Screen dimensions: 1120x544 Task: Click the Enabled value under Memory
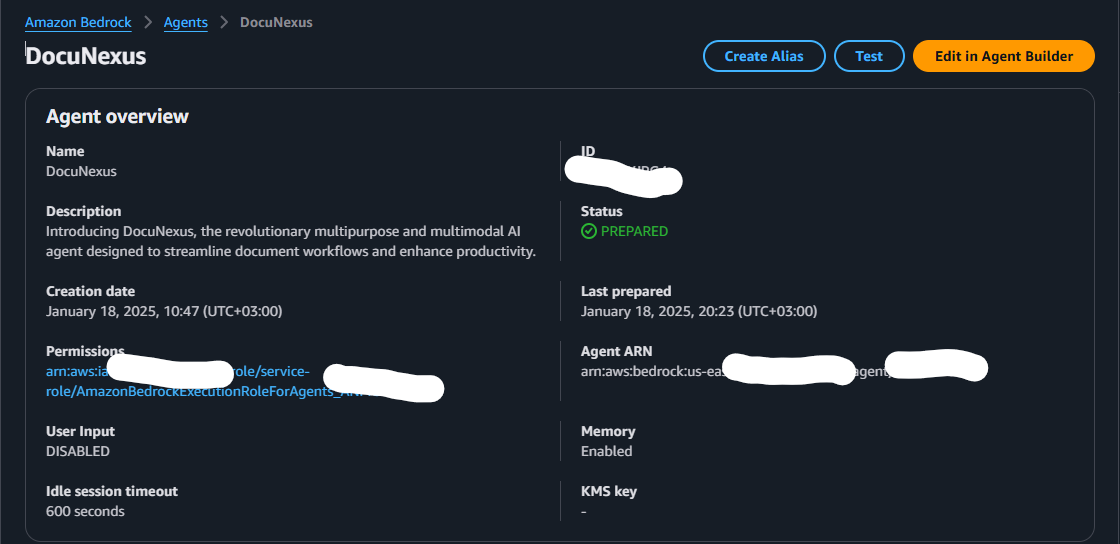tap(606, 451)
